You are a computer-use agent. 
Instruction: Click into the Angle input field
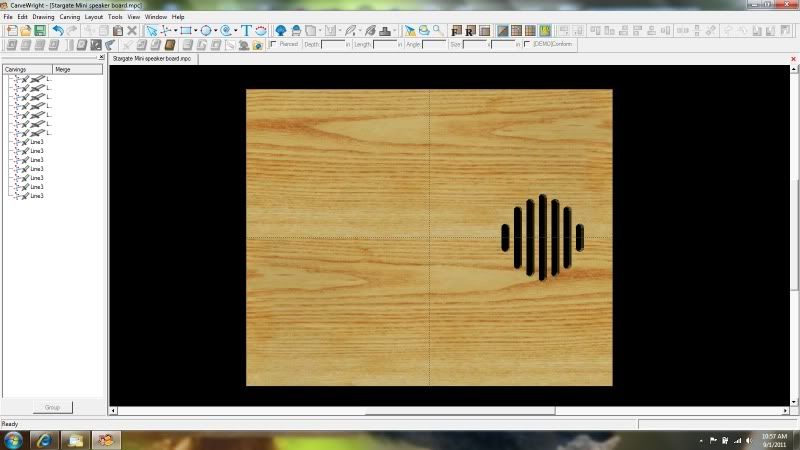coord(435,45)
